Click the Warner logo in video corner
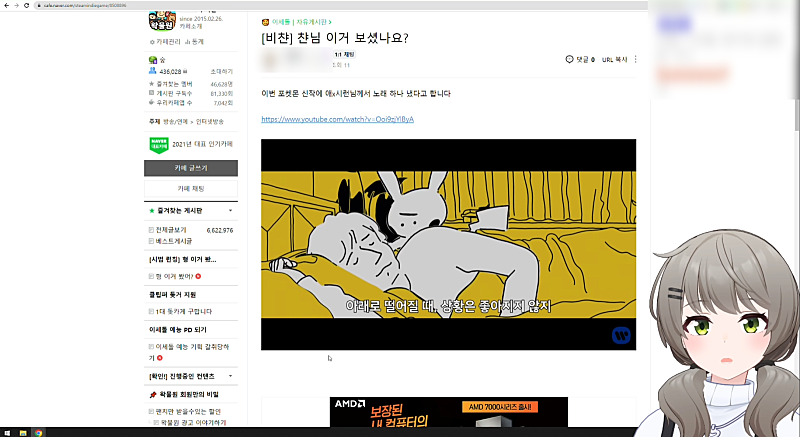 (x=621, y=335)
